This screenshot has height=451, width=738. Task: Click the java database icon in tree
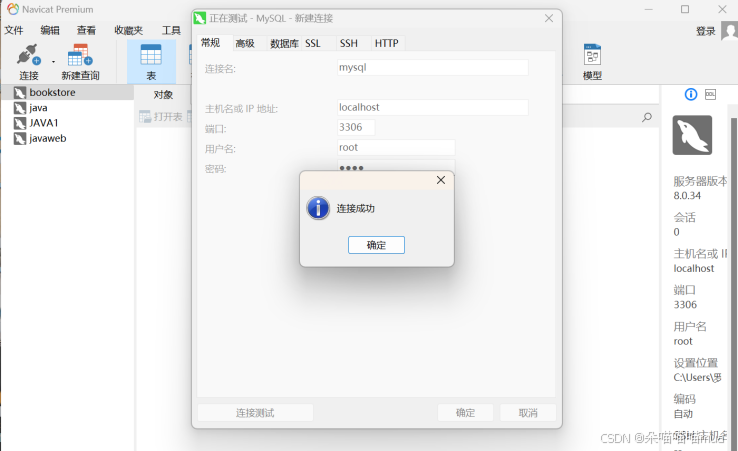click(20, 108)
